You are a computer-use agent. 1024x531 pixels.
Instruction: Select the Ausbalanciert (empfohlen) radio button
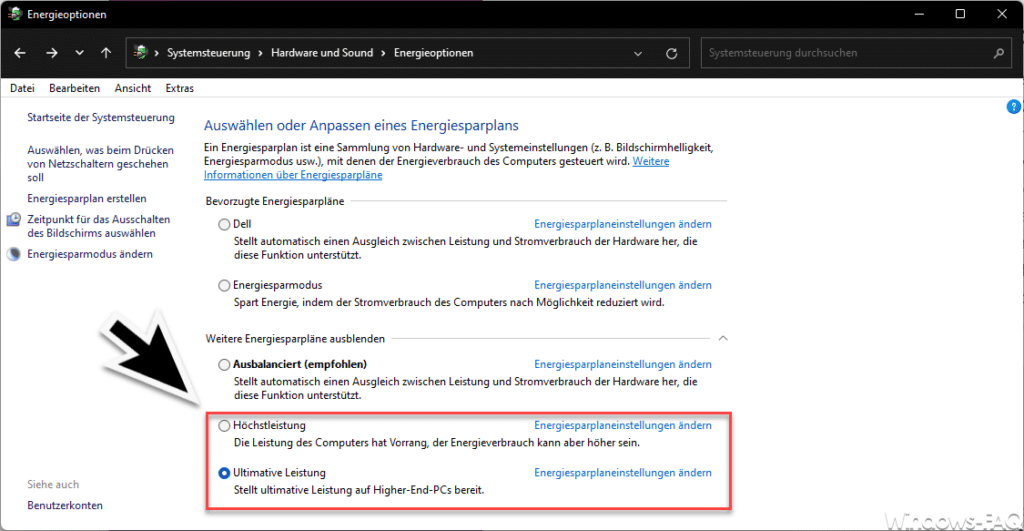(x=224, y=364)
